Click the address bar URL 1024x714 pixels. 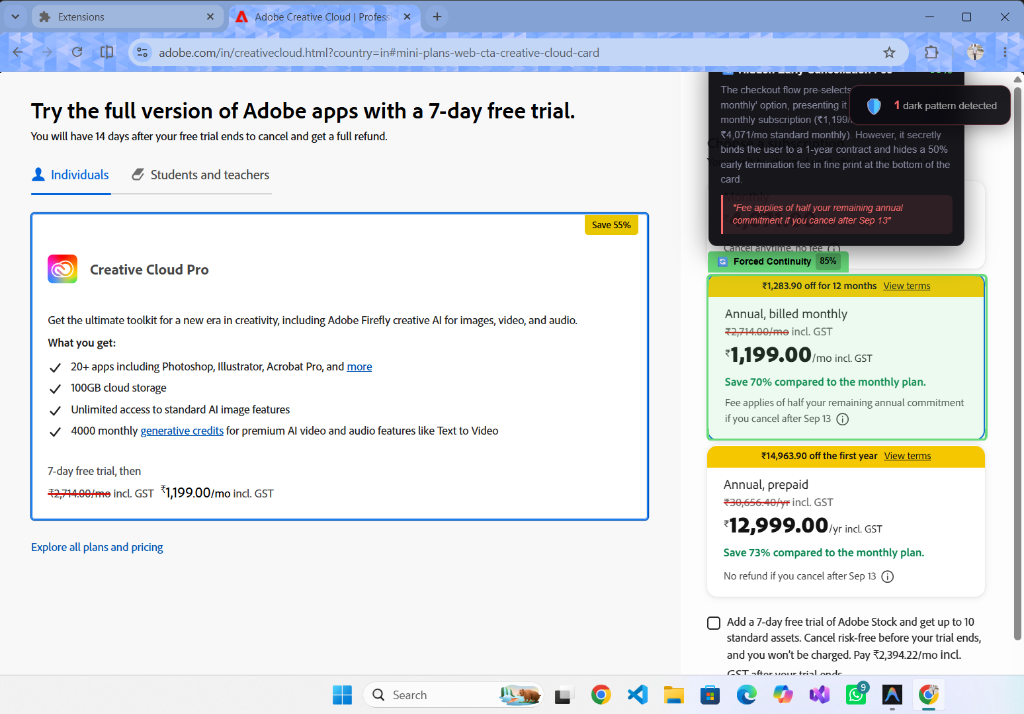pos(379,53)
